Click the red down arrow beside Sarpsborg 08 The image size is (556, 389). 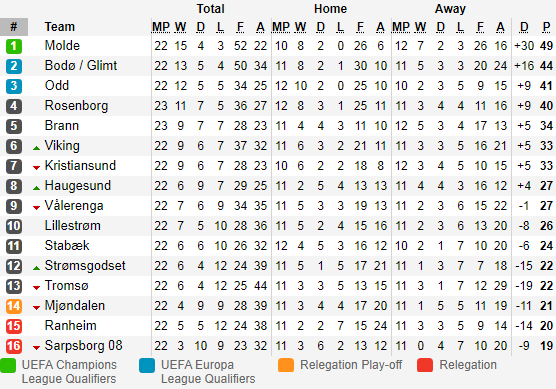tap(36, 348)
